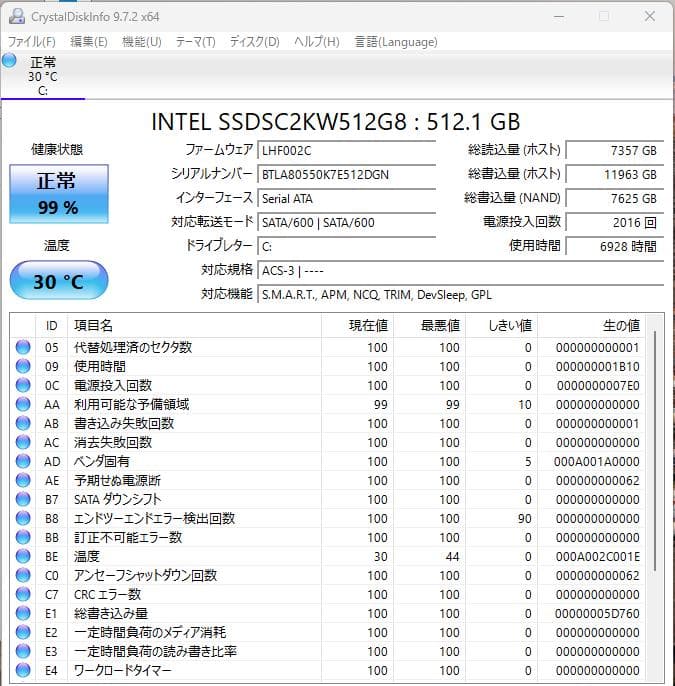
Task: Open the ディスク(D) menu
Action: [255, 42]
